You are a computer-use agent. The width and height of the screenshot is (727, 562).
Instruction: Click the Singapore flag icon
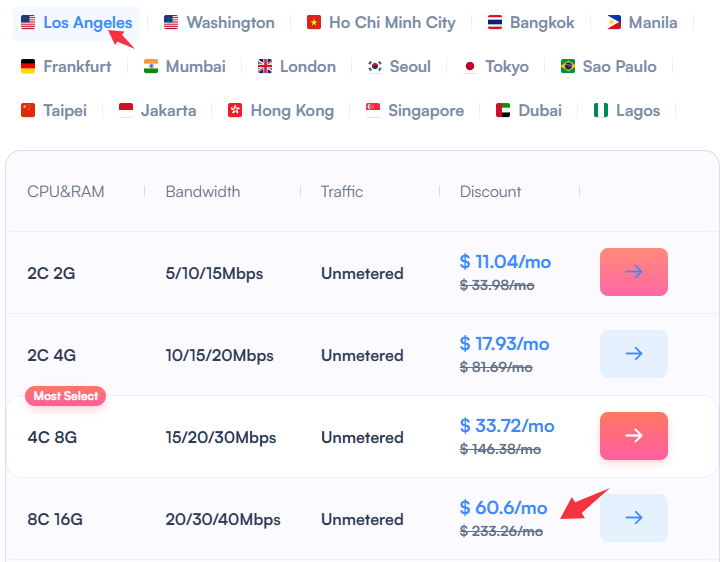click(x=373, y=110)
